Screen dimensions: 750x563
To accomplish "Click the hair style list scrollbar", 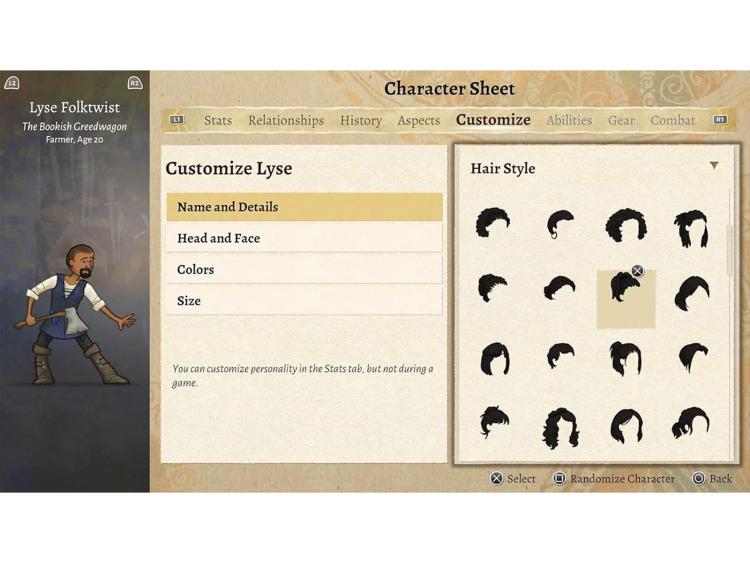I will tap(730, 250).
